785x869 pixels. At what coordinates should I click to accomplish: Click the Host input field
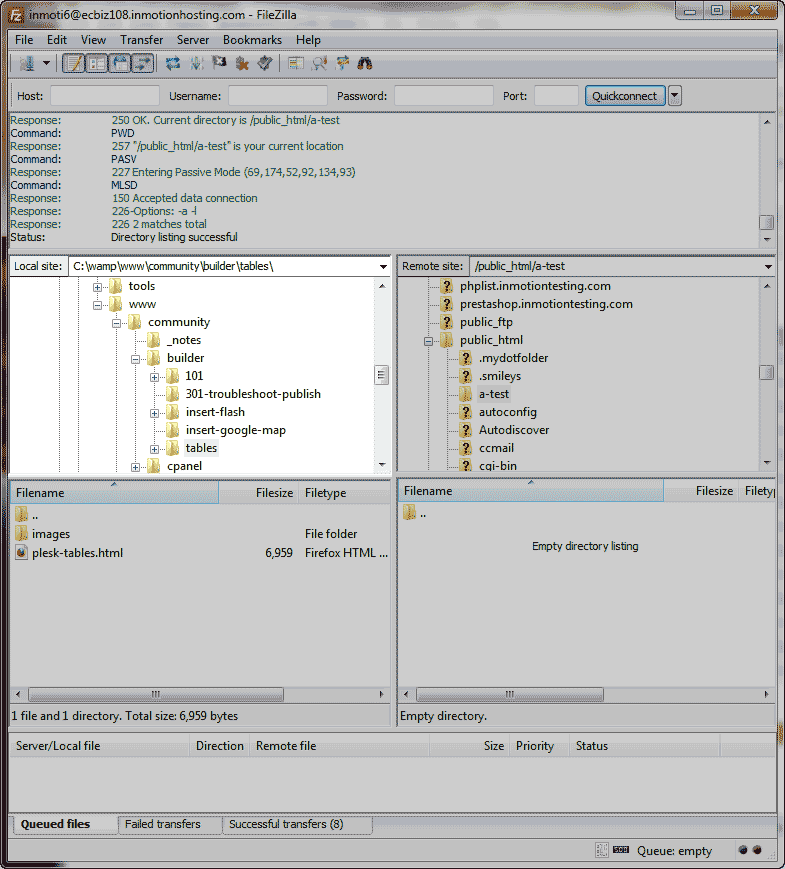tap(104, 96)
